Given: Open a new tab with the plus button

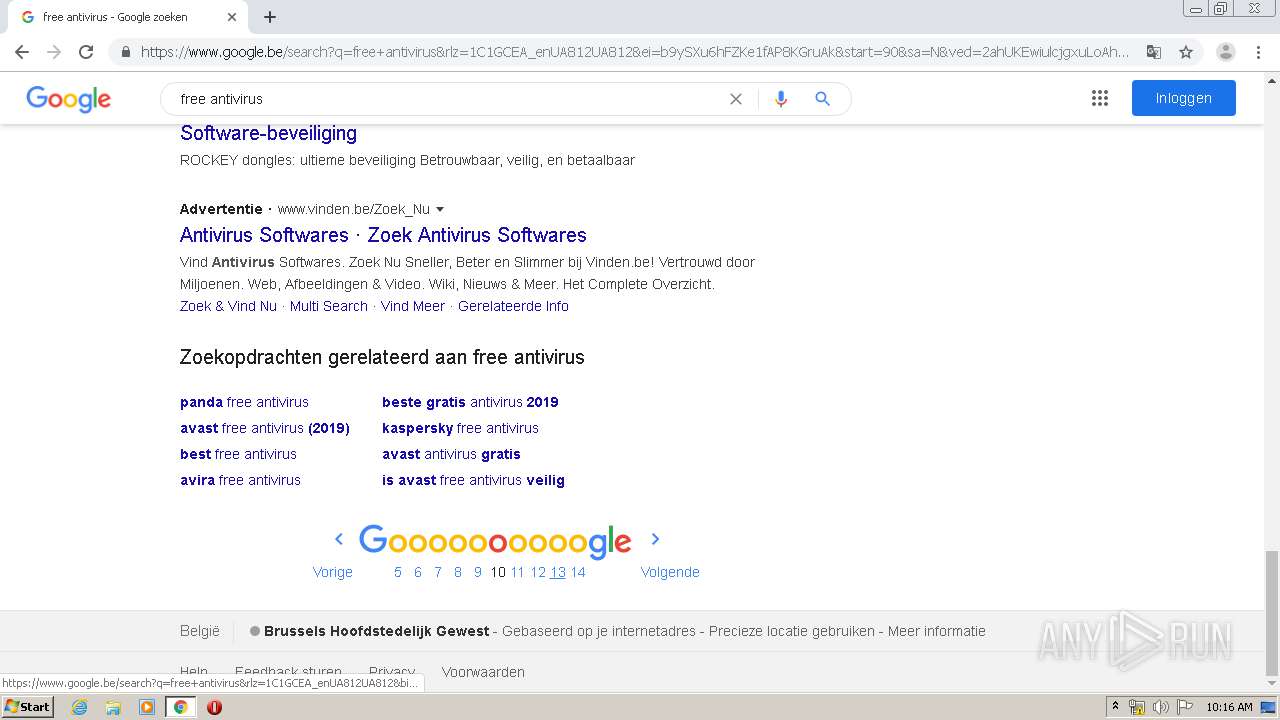Looking at the screenshot, I should click(270, 17).
